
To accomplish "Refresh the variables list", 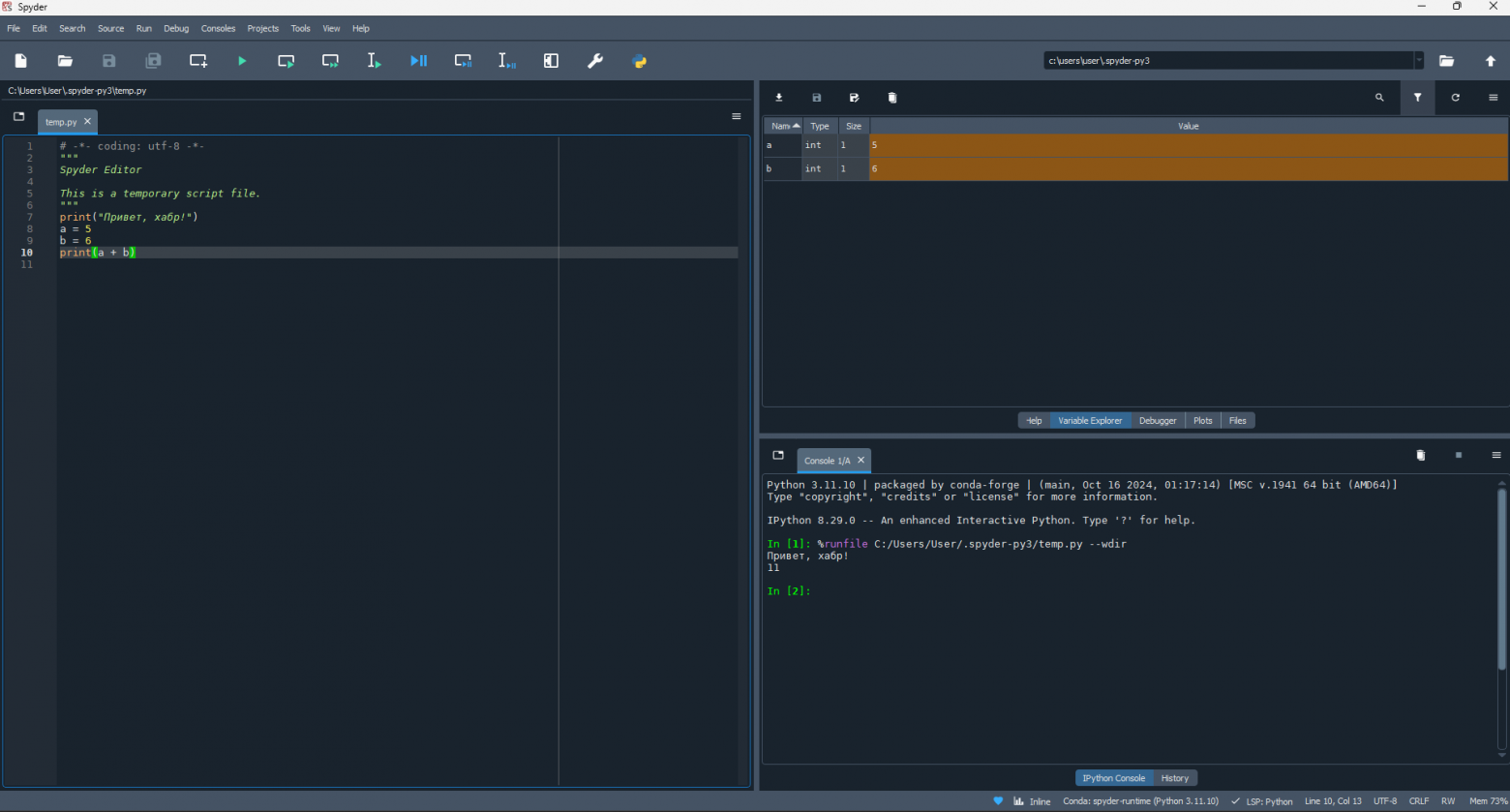I will pos(1456,98).
